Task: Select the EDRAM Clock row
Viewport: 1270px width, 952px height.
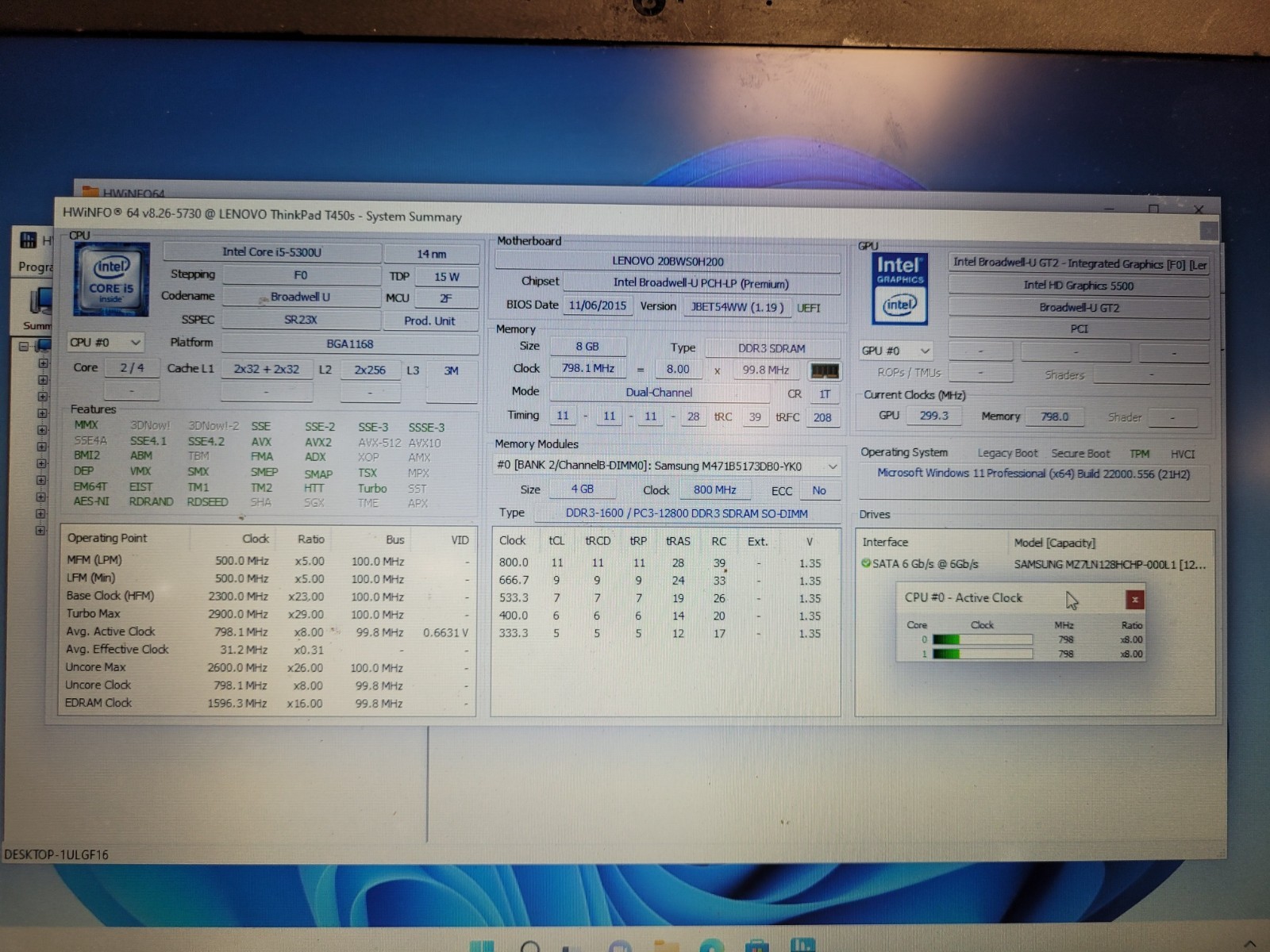Action: click(x=267, y=703)
